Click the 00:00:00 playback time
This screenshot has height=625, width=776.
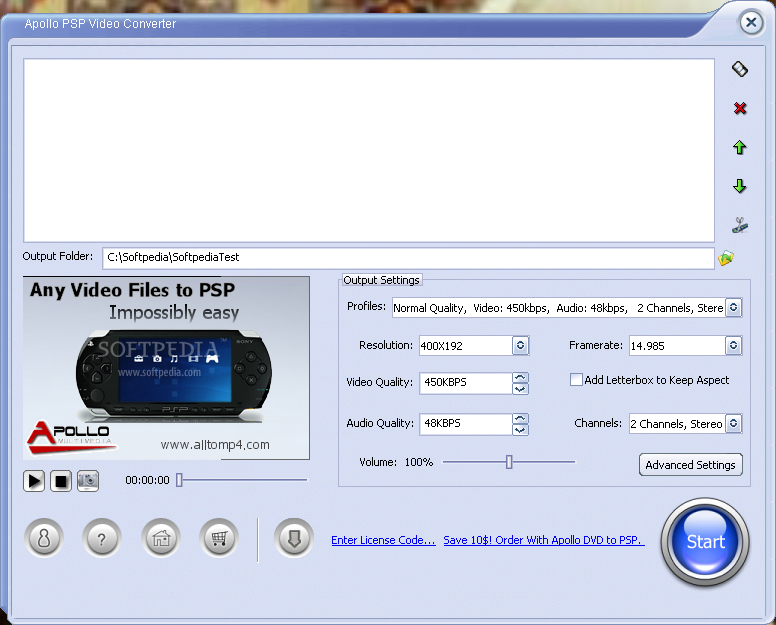click(147, 480)
